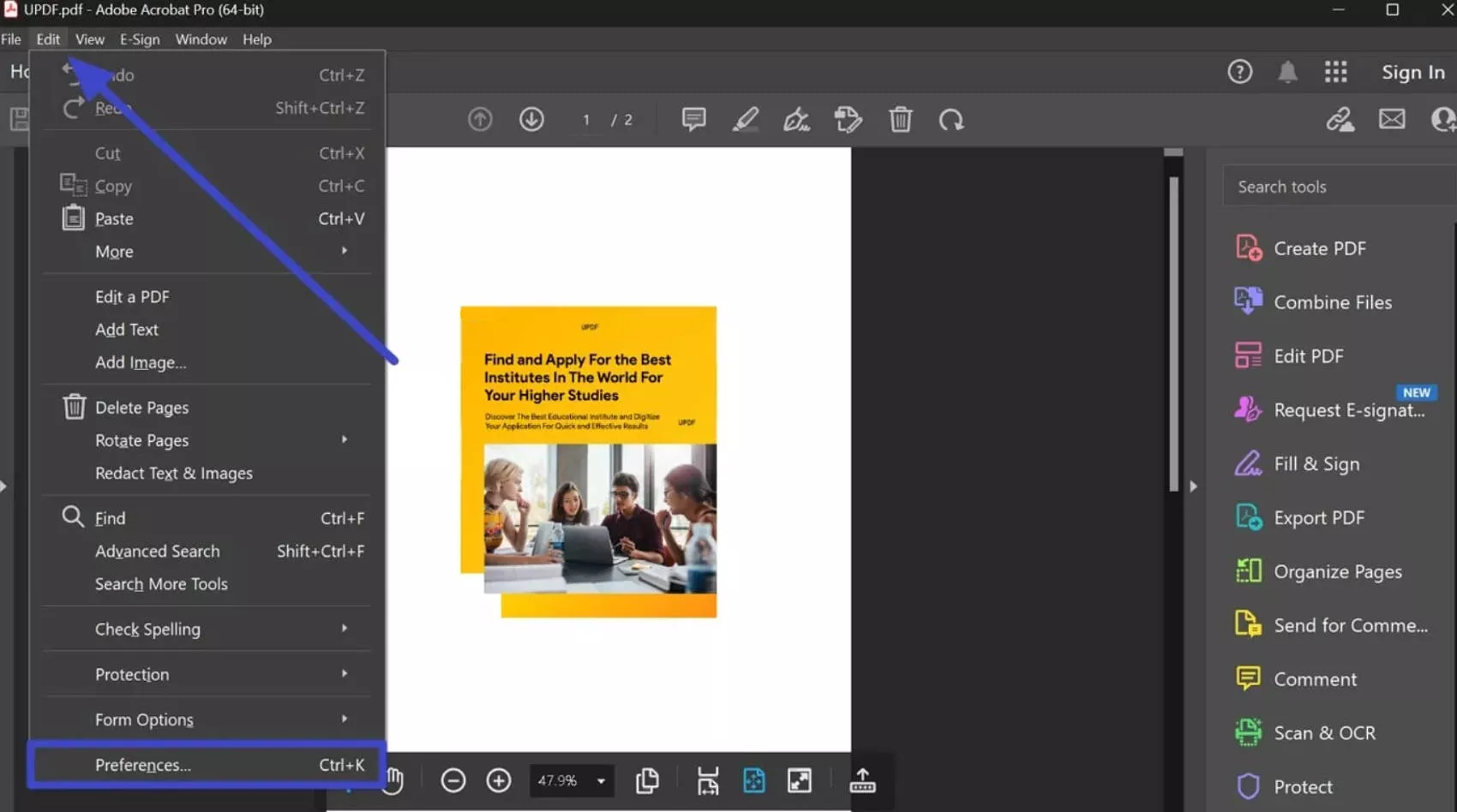
Task: Delete the current page using the trash icon
Action: point(900,119)
